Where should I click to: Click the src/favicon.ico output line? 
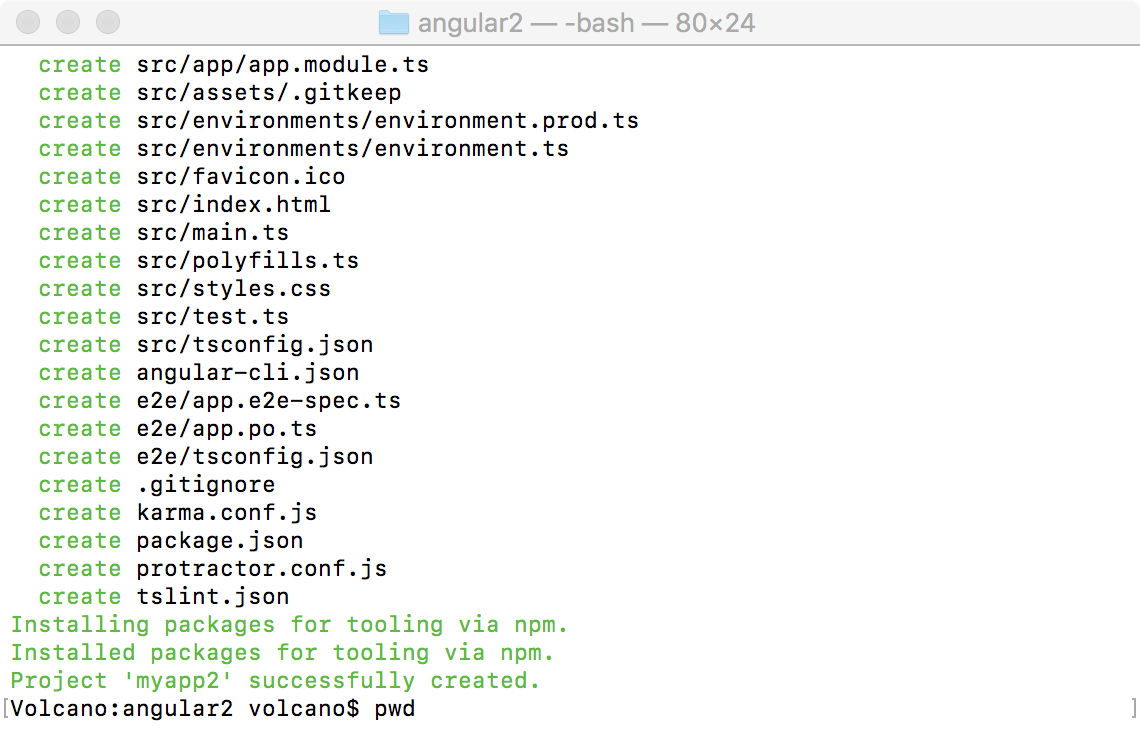click(x=240, y=177)
